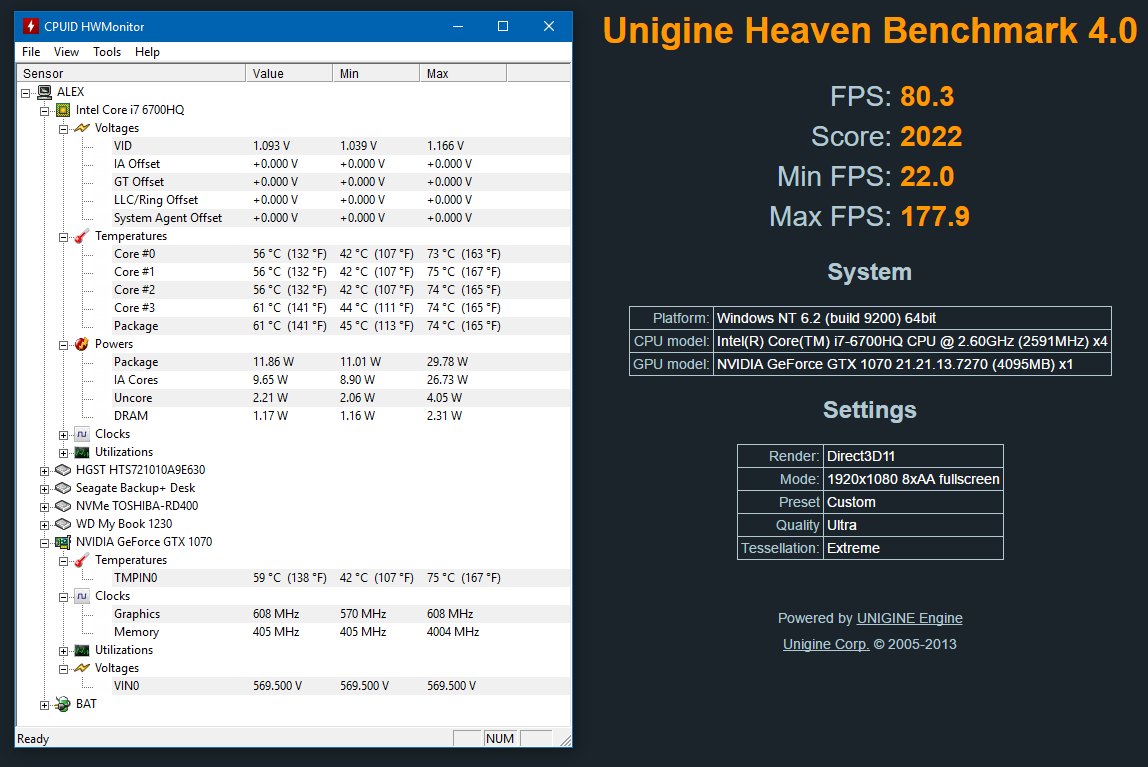Click the GPU Clocks waveform icon

82,596
